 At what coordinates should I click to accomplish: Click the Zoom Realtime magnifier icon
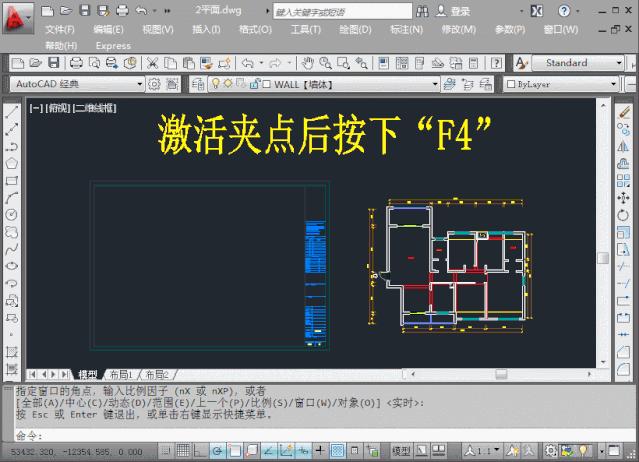(326, 63)
